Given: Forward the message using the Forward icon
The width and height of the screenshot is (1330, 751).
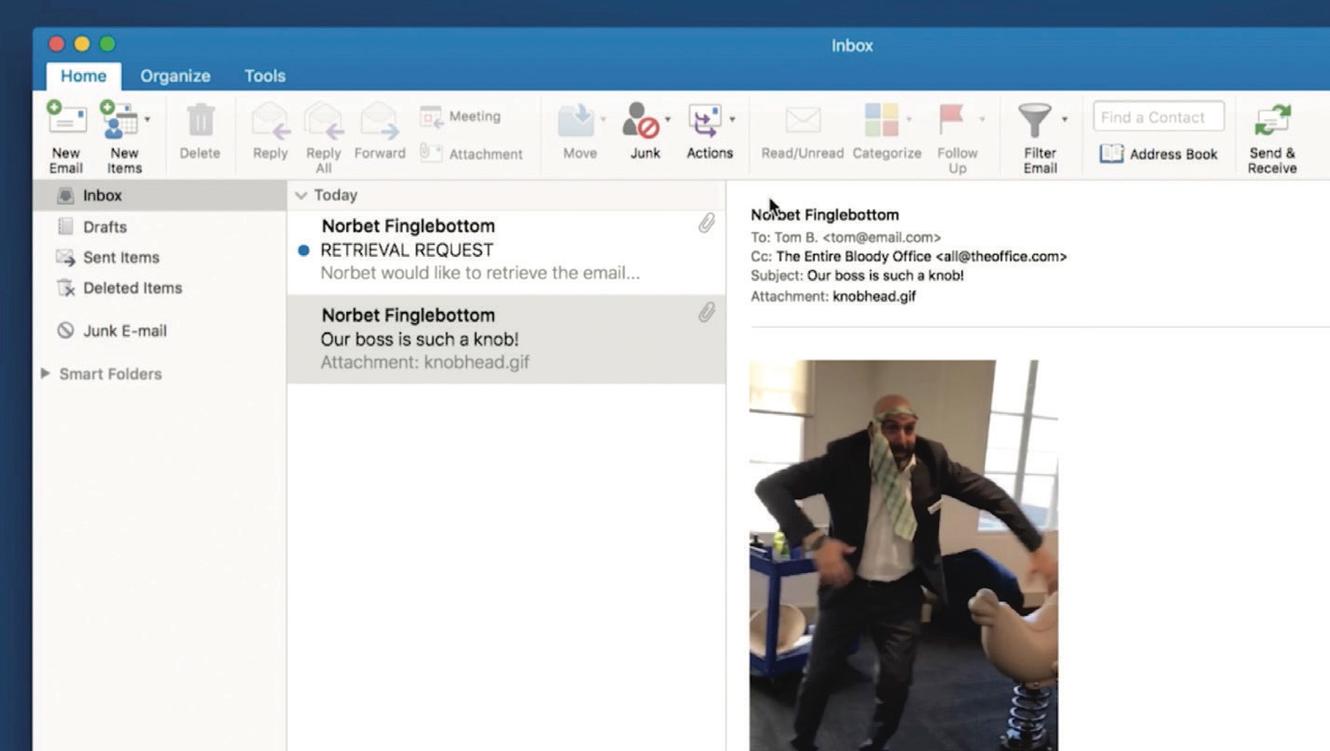Looking at the screenshot, I should (x=379, y=121).
